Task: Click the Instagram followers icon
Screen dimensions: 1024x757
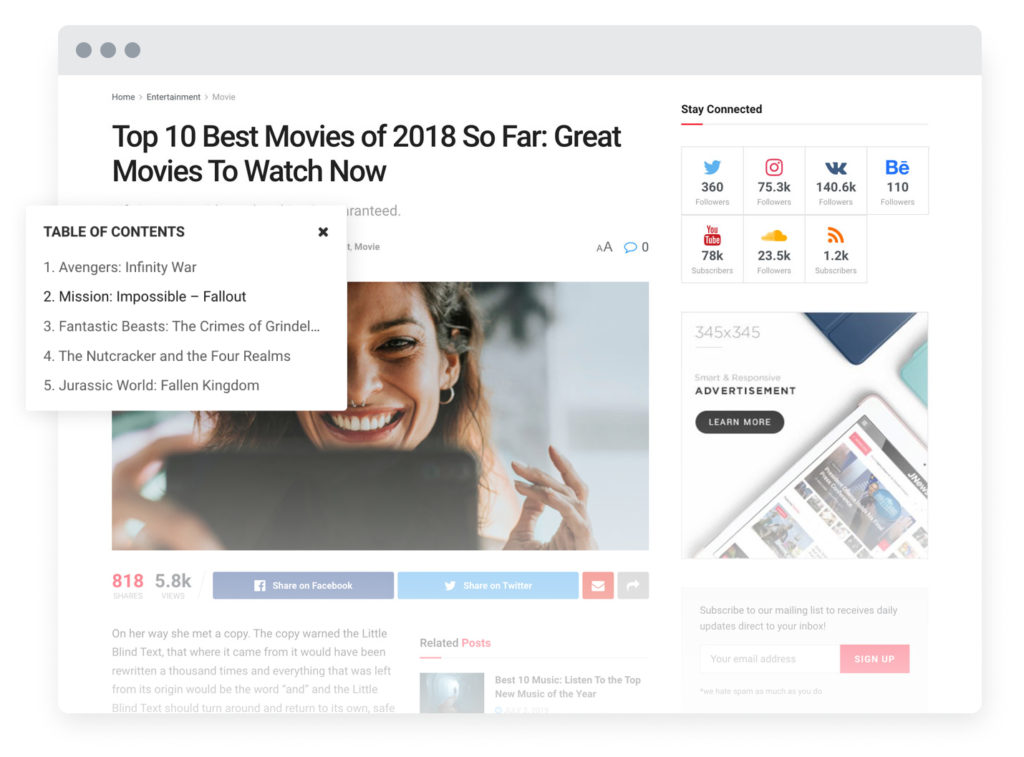Action: pos(774,168)
